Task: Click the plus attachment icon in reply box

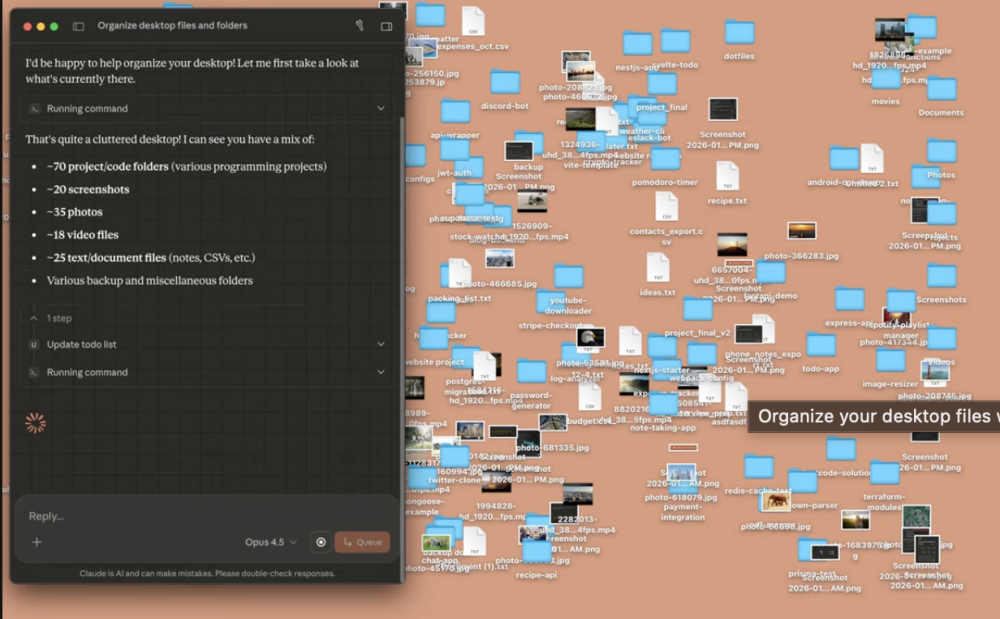Action: [x=37, y=542]
